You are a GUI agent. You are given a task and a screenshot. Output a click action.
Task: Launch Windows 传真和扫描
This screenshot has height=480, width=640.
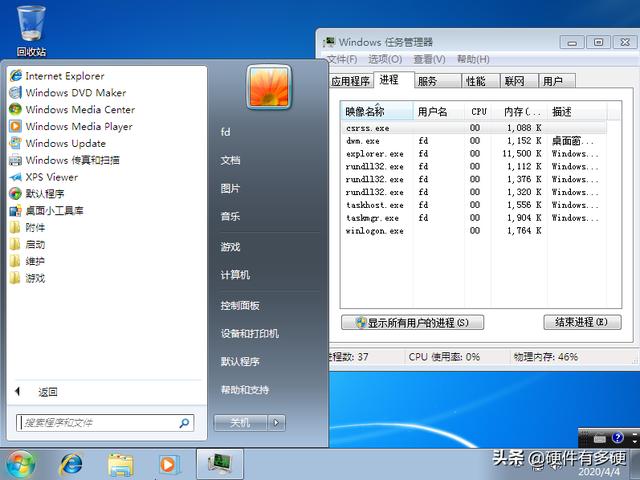click(x=64, y=160)
